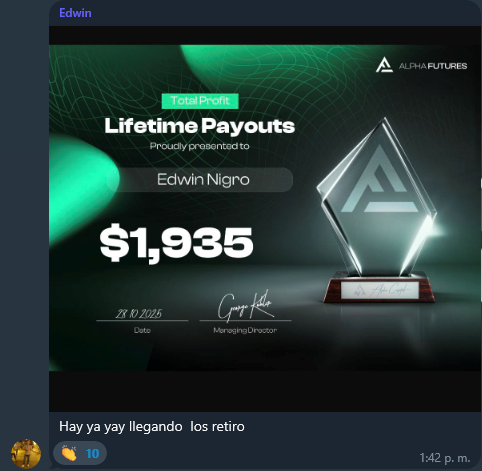Click the "Edwin Nigro" name pill
Viewport: 482px width, 471px height.
pos(200,180)
